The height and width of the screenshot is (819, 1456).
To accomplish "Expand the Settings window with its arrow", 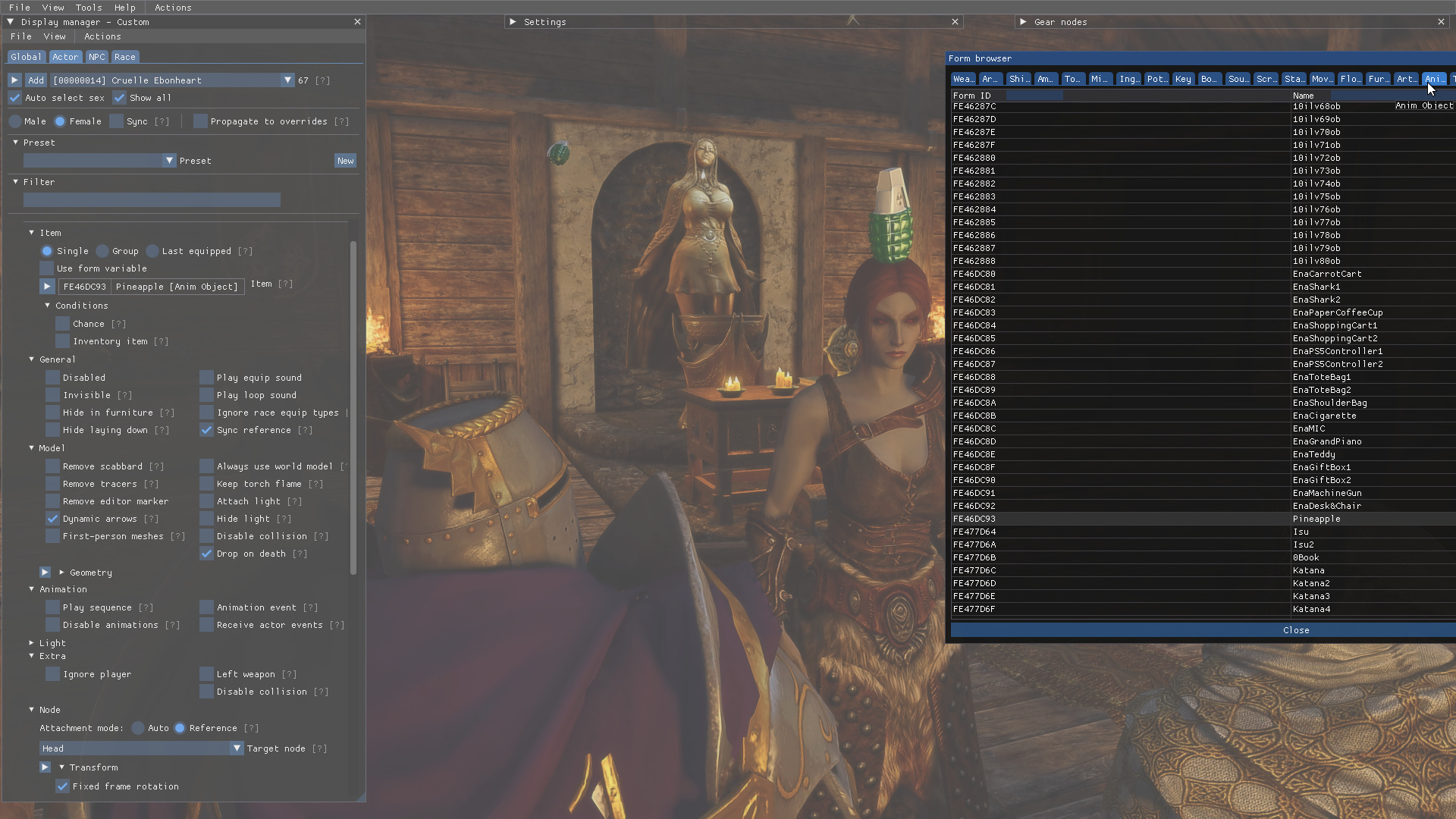I will 513,22.
